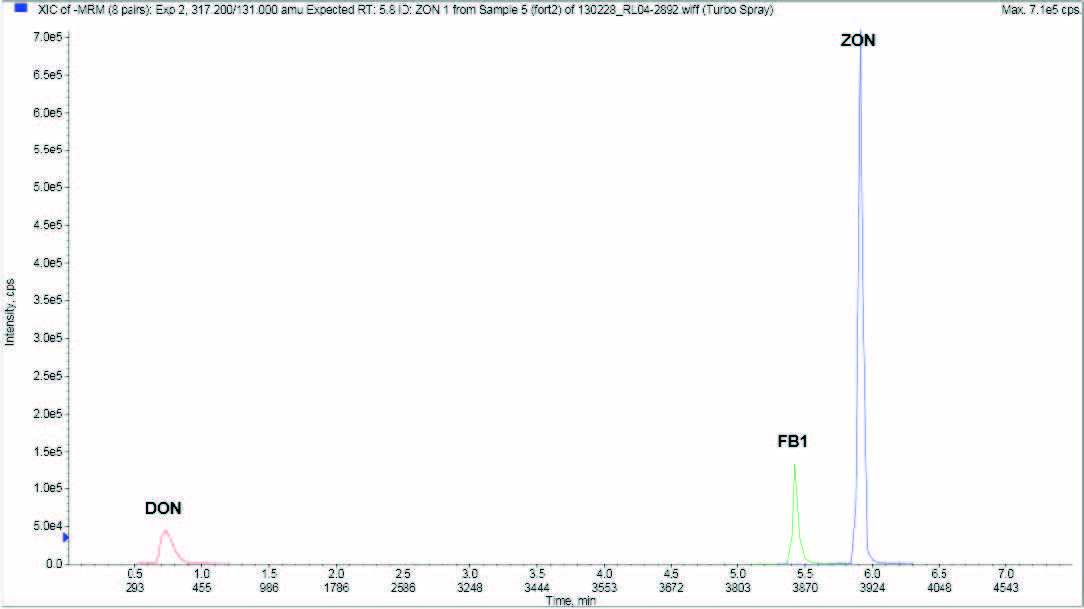Image resolution: width=1084 pixels, height=609 pixels.
Task: Click the 1.5e5 intensity tick label
Action: (x=47, y=451)
